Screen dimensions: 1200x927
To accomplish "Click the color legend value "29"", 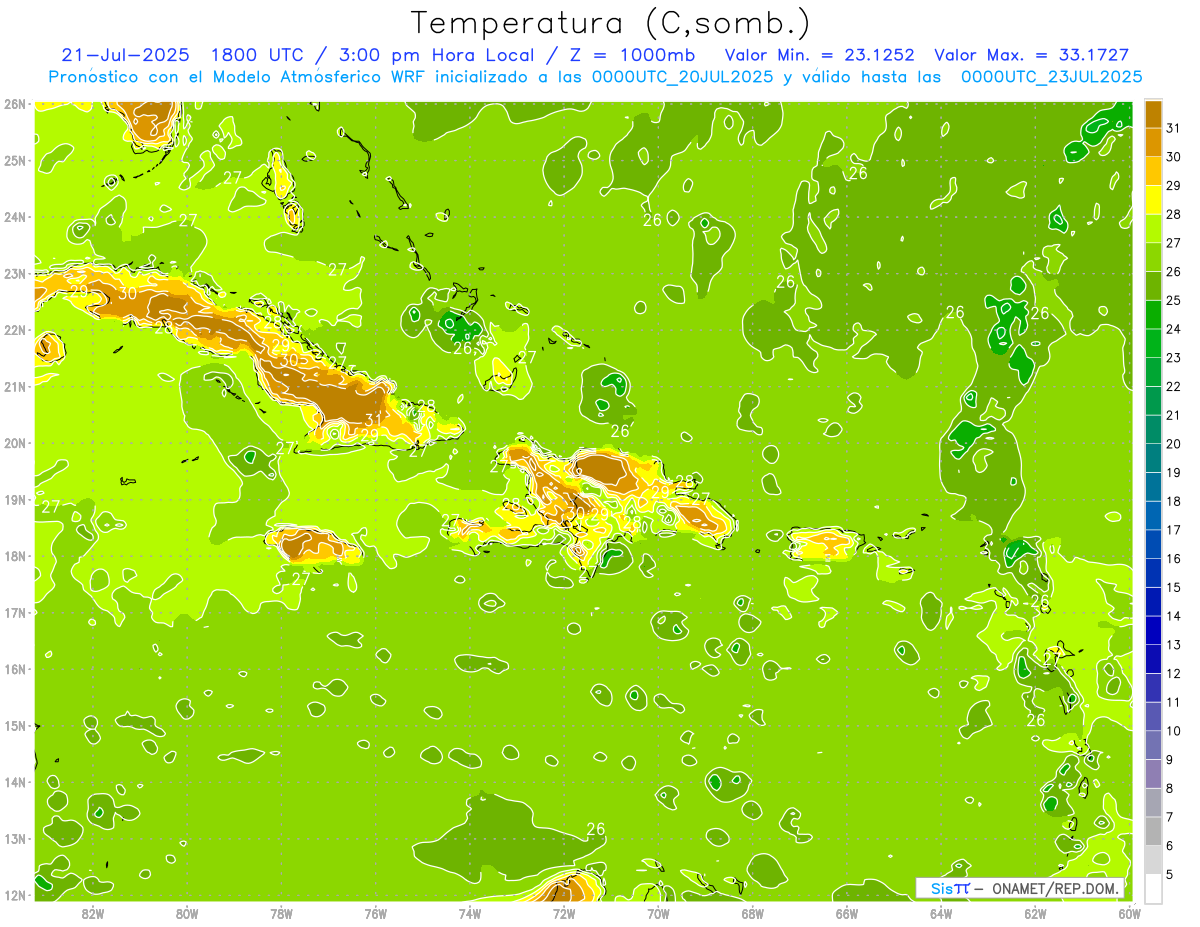I will 1174,186.
